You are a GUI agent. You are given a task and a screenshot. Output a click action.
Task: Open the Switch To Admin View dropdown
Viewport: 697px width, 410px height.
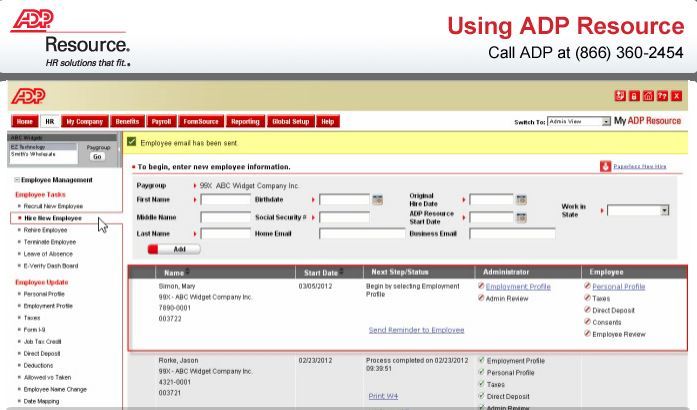click(x=579, y=121)
